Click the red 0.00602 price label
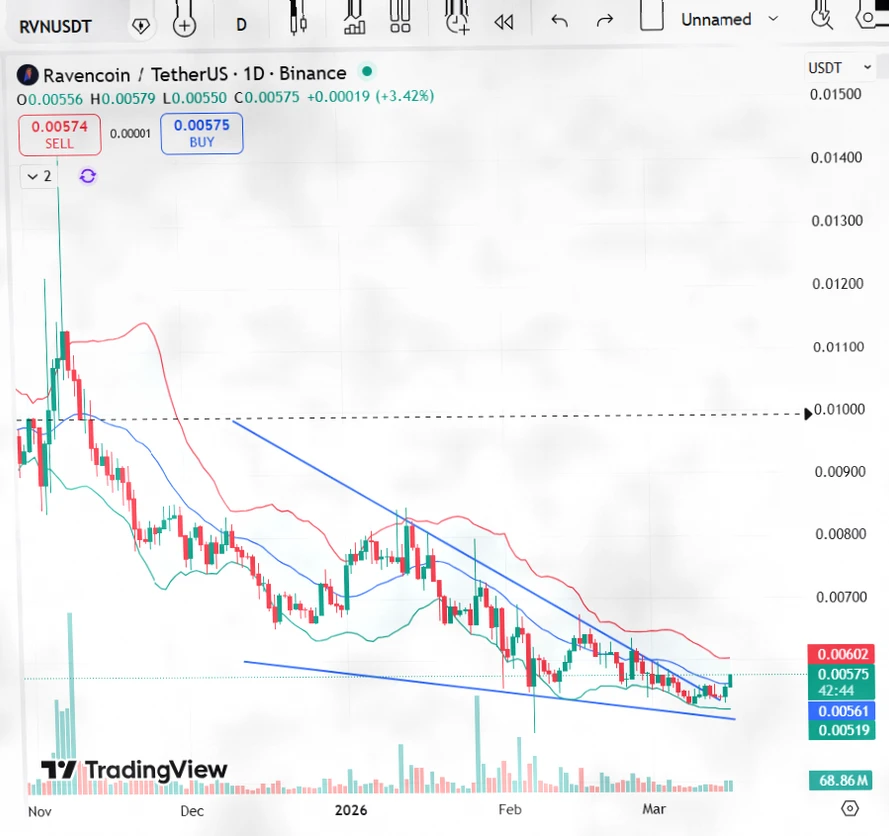889x836 pixels. pos(842,653)
